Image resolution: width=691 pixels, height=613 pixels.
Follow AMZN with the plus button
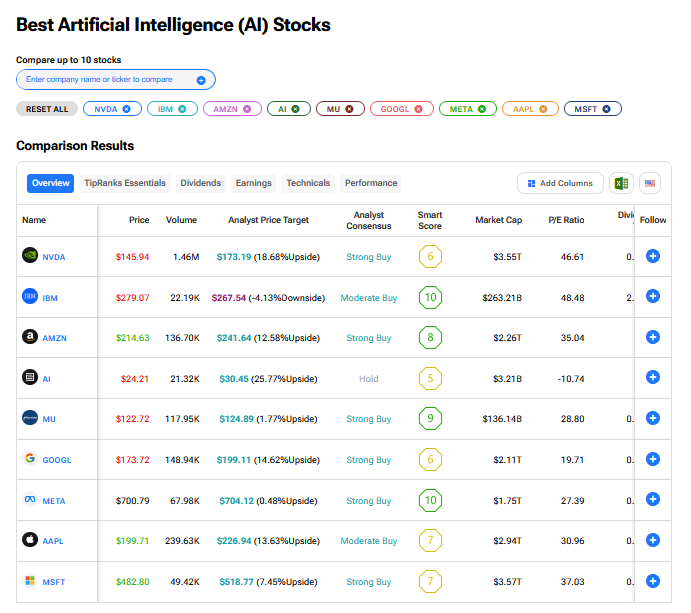653,337
